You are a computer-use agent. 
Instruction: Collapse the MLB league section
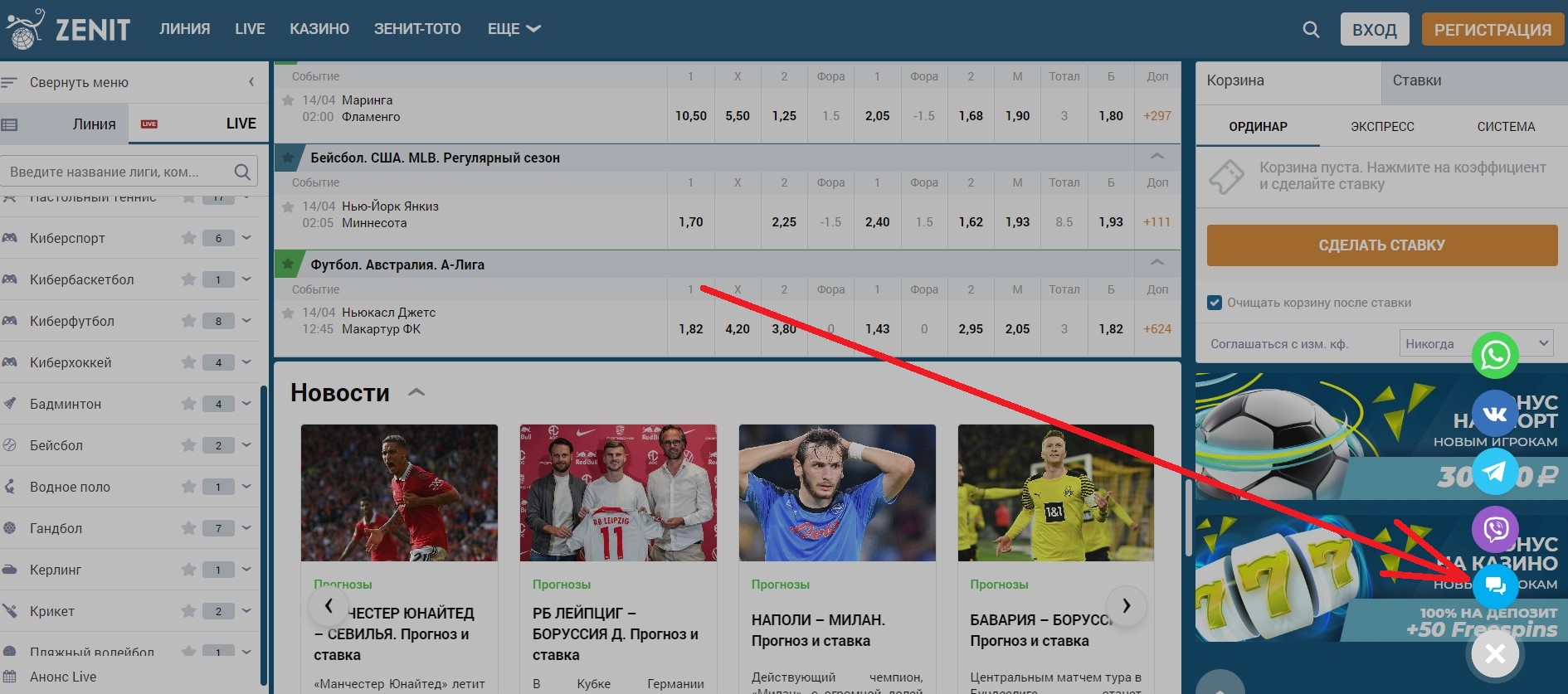1157,157
